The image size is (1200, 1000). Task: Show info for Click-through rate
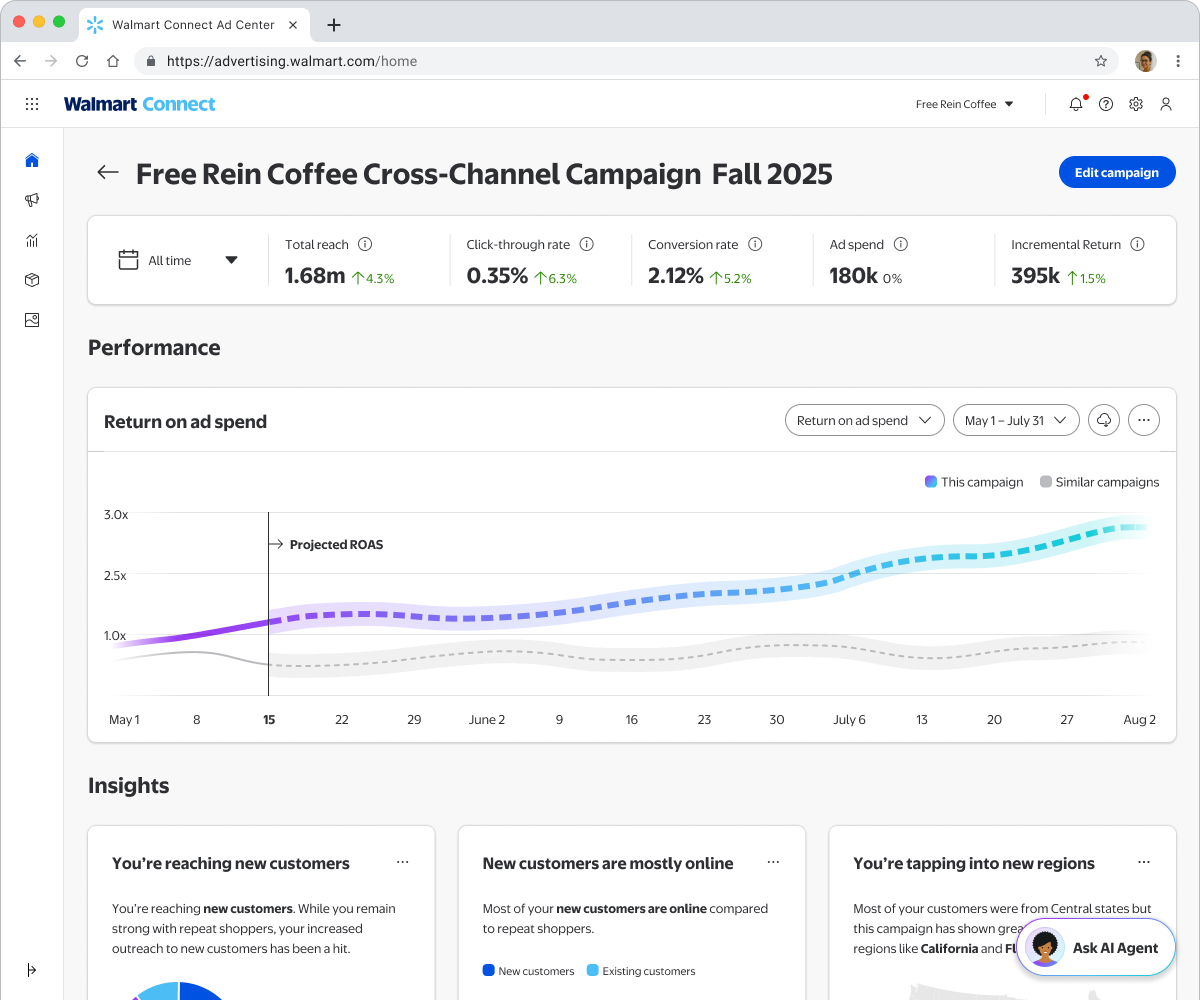[587, 244]
